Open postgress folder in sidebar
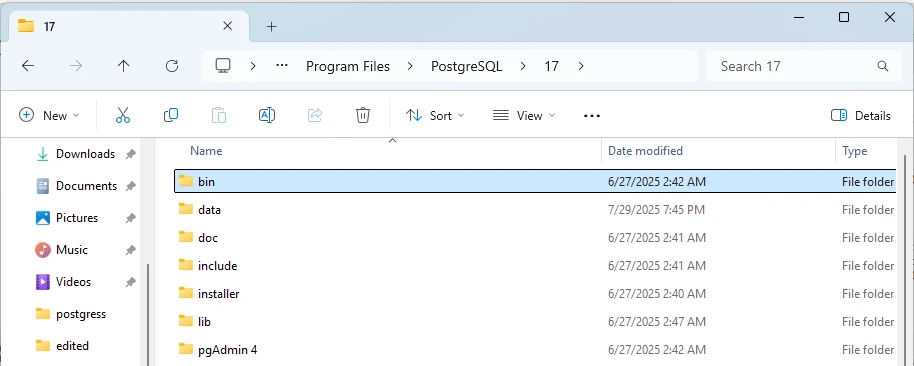914x366 pixels. click(81, 314)
